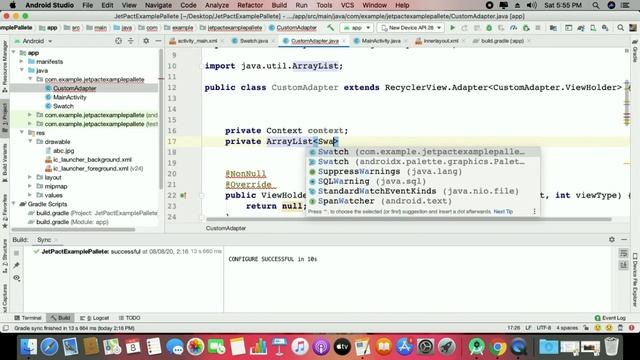Image resolution: width=640 pixels, height=360 pixels.
Task: Open SDK Manager toolbar icon
Action: (605, 28)
